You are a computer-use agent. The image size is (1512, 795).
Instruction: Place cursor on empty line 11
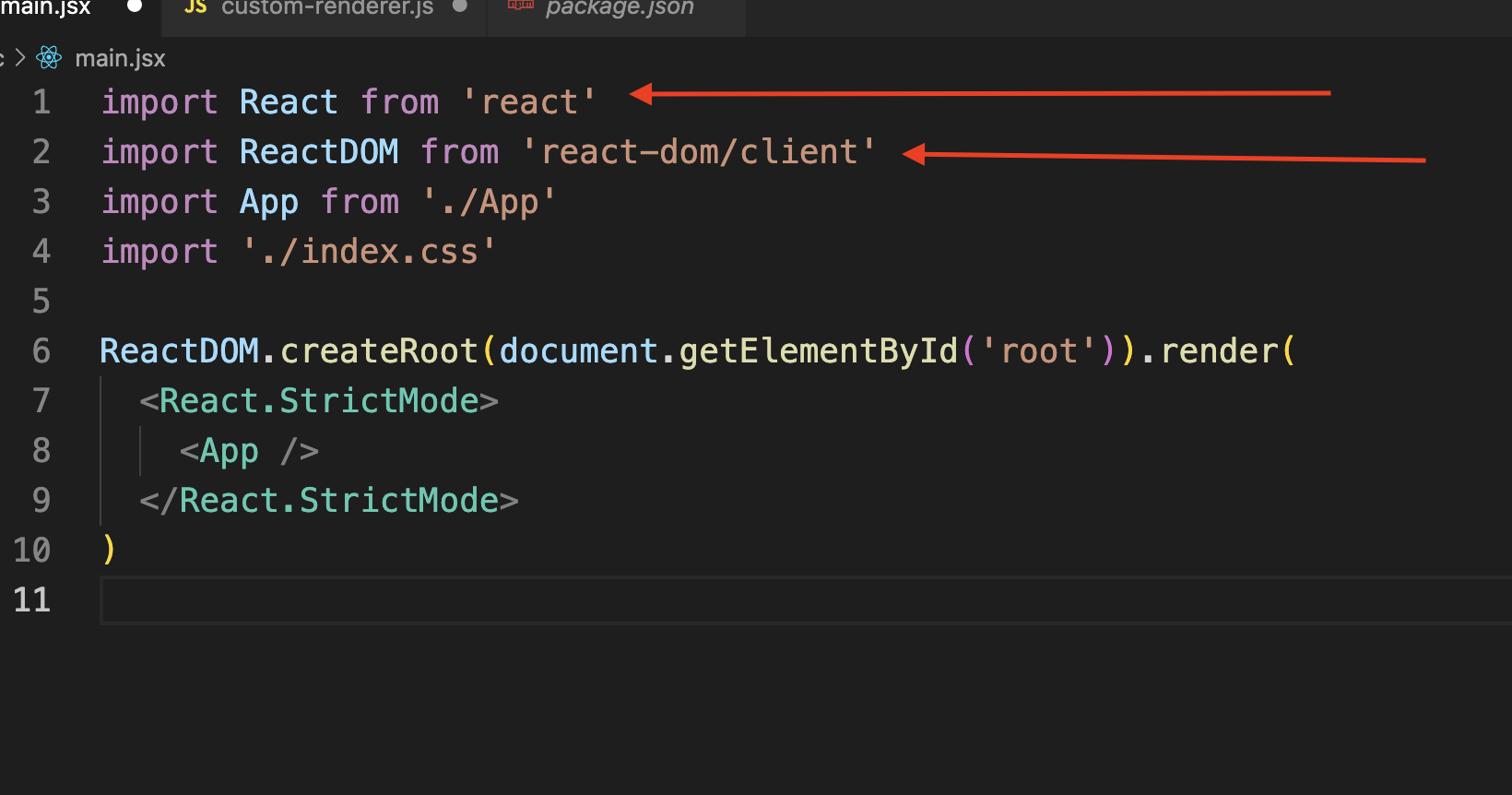[806, 600]
